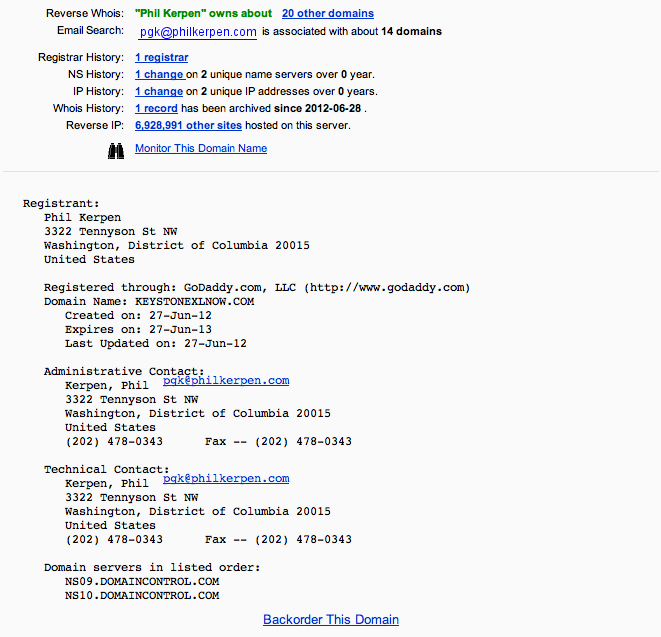Click "1 change" in IP History row
661x637 pixels.
tap(159, 91)
